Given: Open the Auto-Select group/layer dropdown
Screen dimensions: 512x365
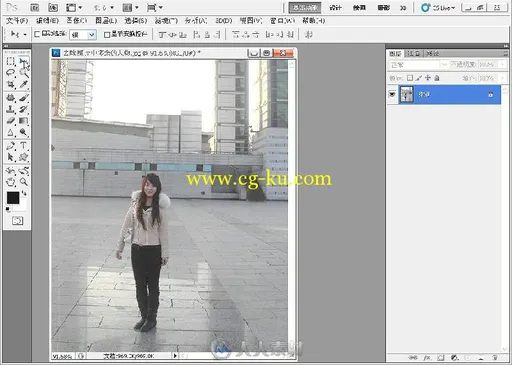Looking at the screenshot, I should (x=83, y=35).
